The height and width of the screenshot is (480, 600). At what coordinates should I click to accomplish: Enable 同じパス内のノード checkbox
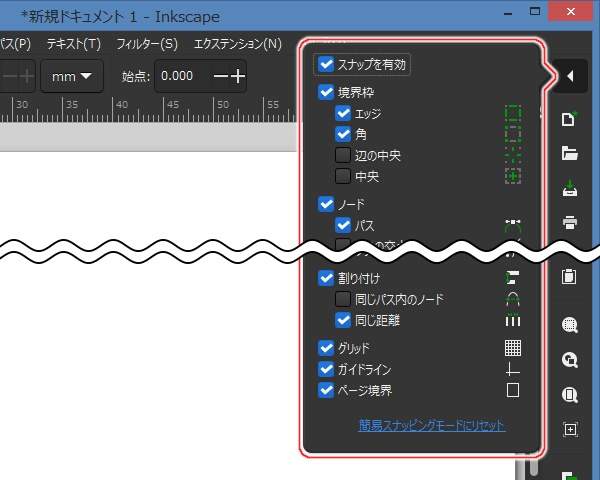(342, 299)
